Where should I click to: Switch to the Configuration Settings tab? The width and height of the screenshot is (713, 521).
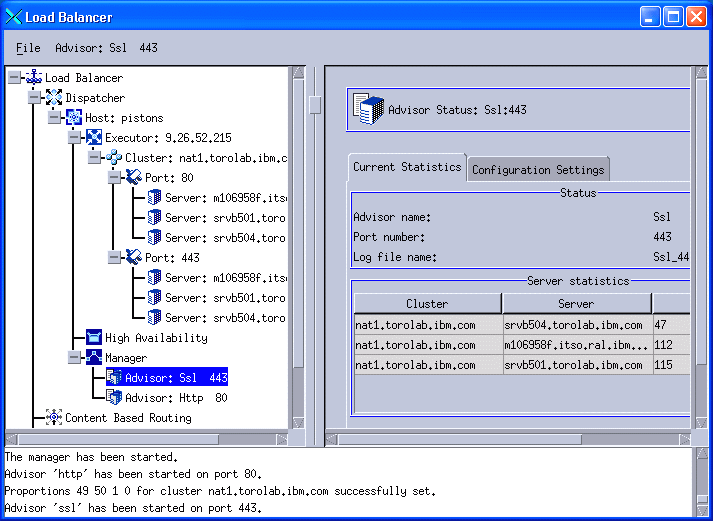pos(538,170)
